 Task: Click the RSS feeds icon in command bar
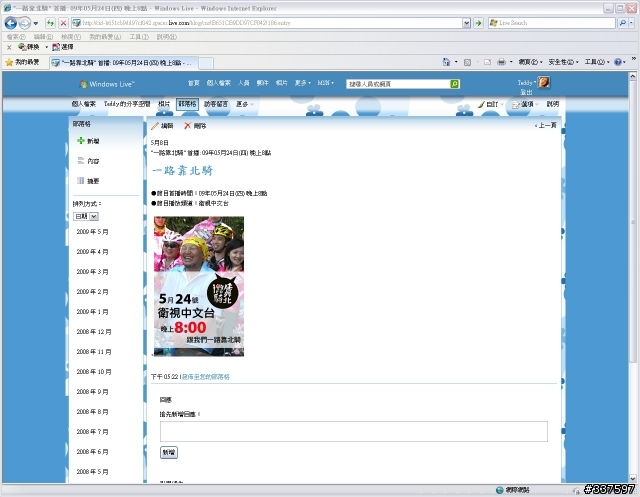click(x=467, y=62)
